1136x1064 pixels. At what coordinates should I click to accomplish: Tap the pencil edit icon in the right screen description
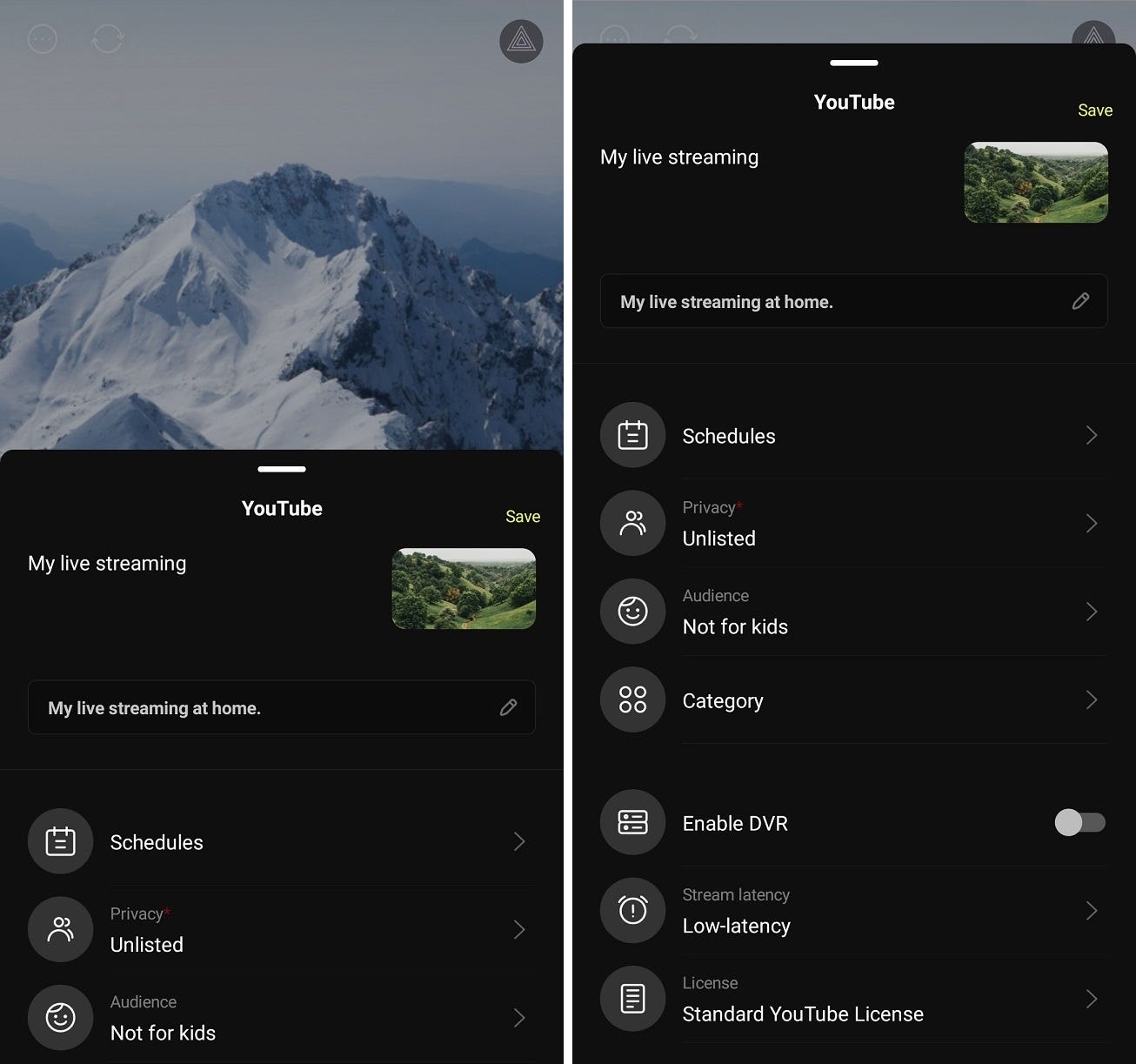pos(1080,301)
